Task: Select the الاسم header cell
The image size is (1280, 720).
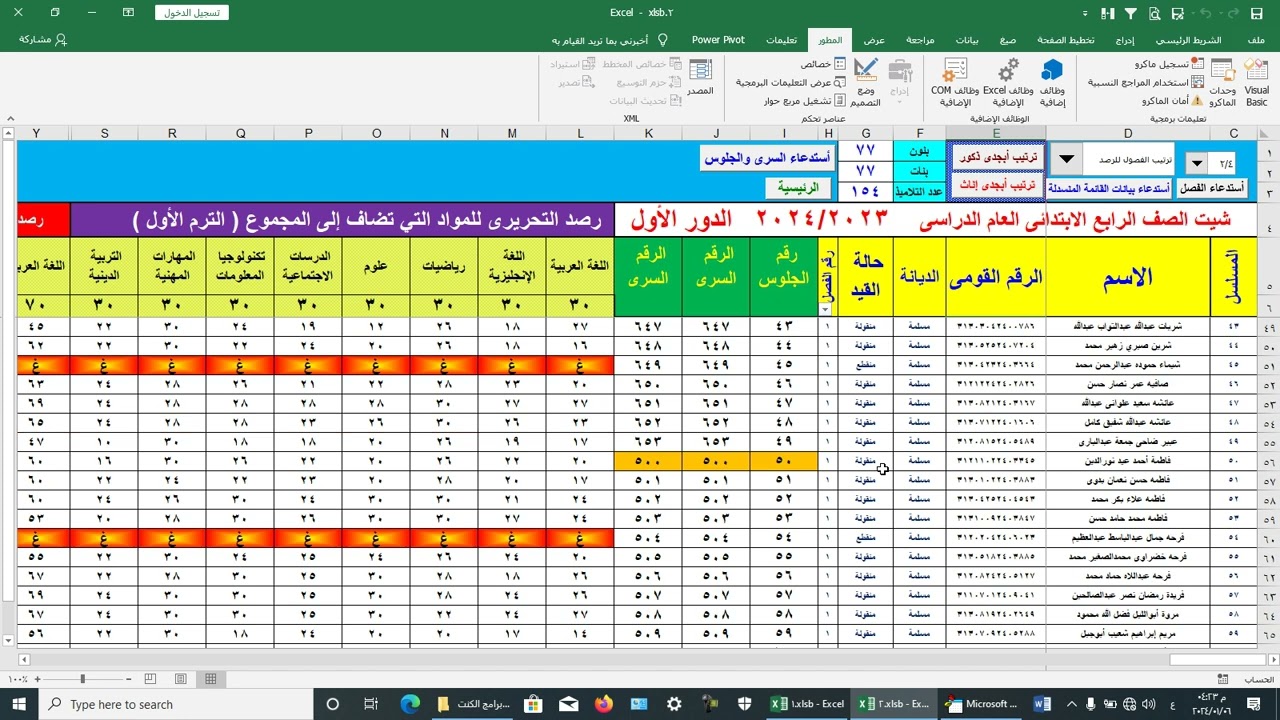Action: [x=1128, y=277]
